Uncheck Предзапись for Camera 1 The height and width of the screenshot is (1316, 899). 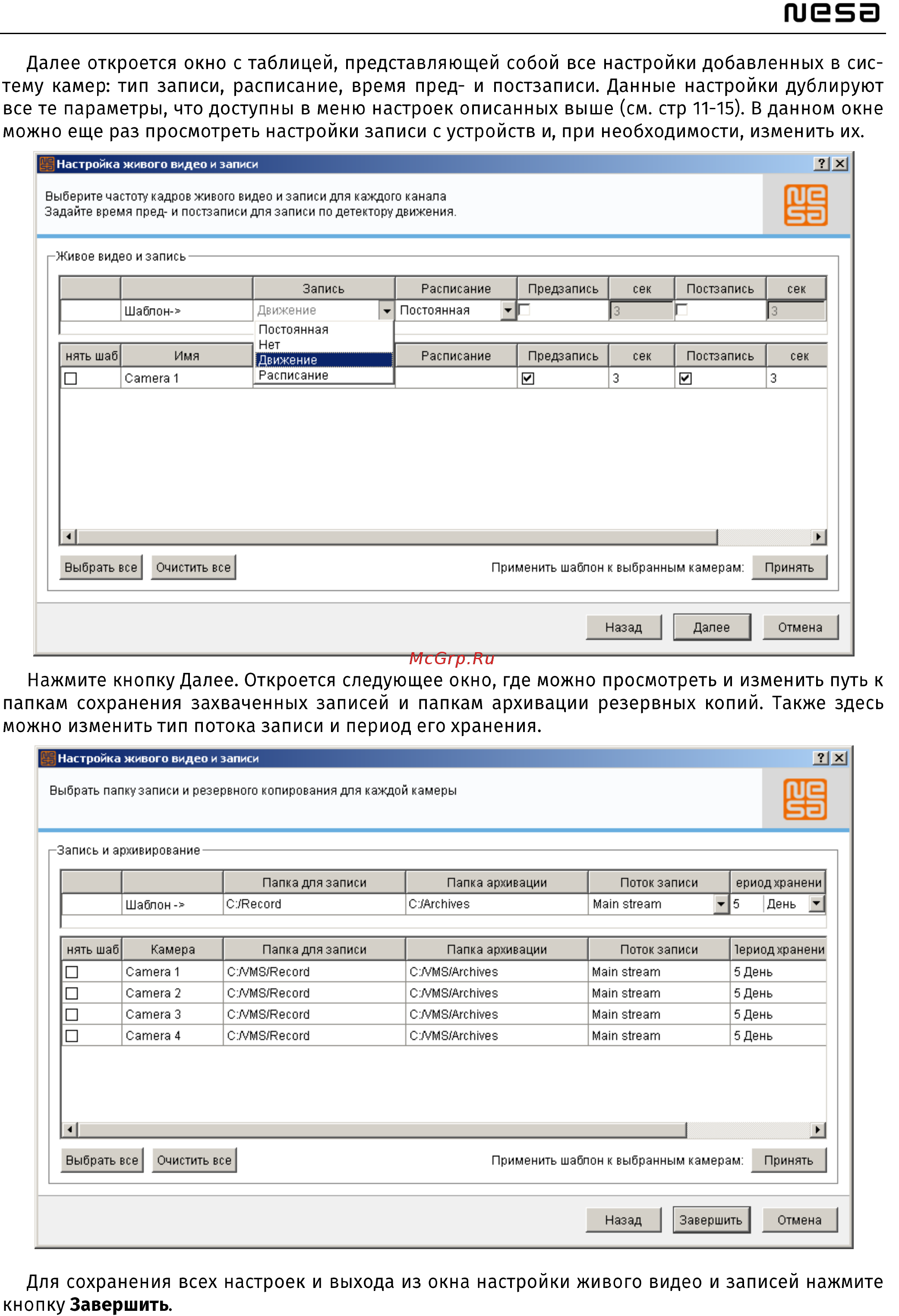(528, 378)
